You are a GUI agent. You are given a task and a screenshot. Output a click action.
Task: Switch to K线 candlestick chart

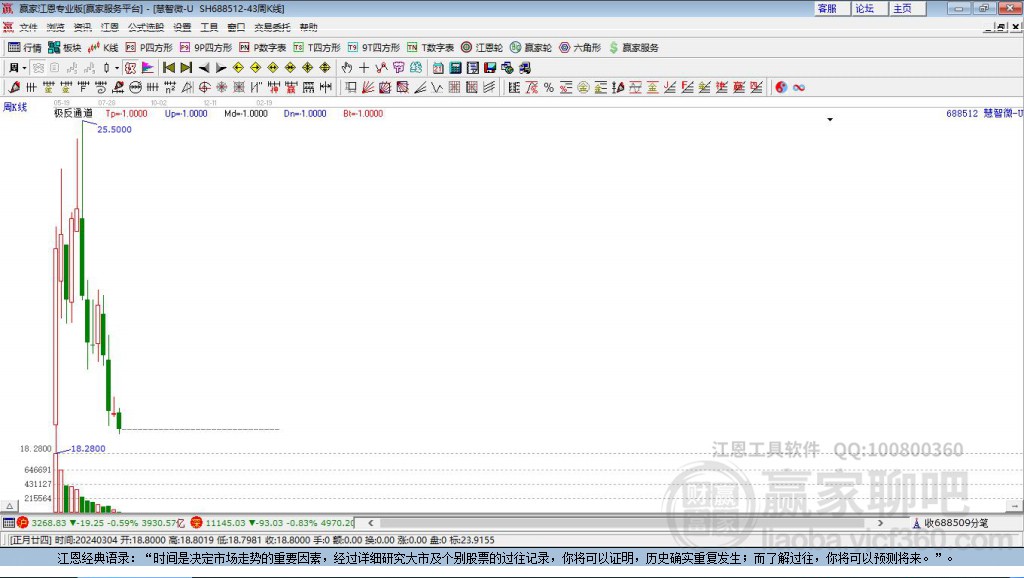pos(103,48)
